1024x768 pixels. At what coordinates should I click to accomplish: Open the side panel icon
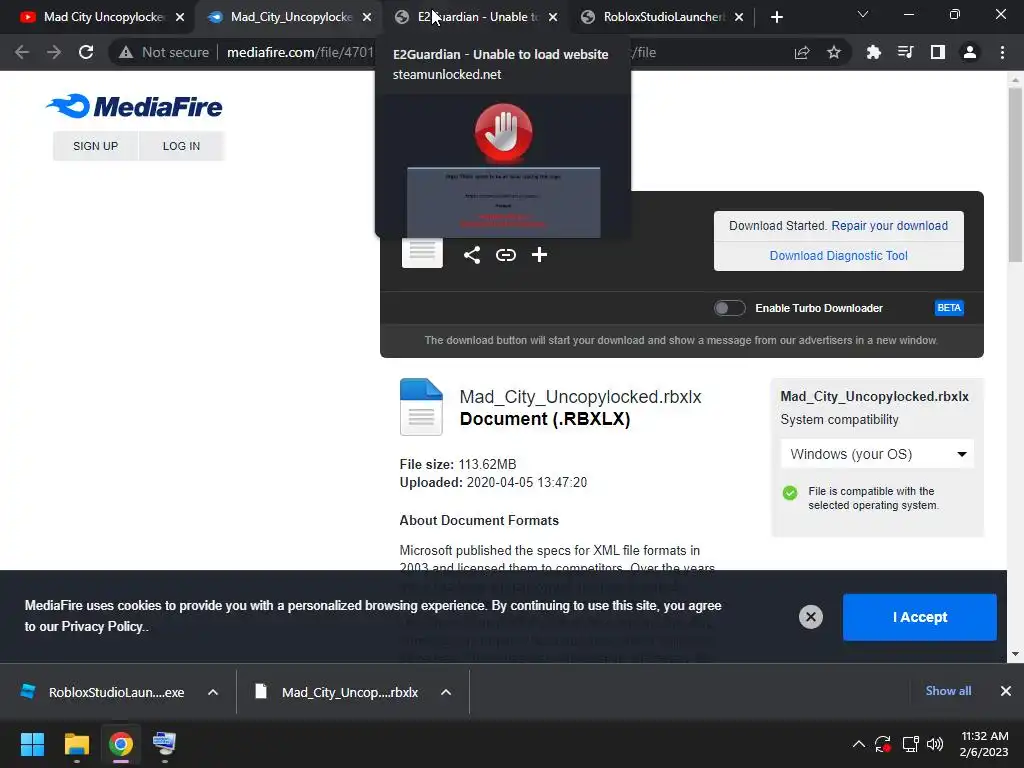click(937, 52)
